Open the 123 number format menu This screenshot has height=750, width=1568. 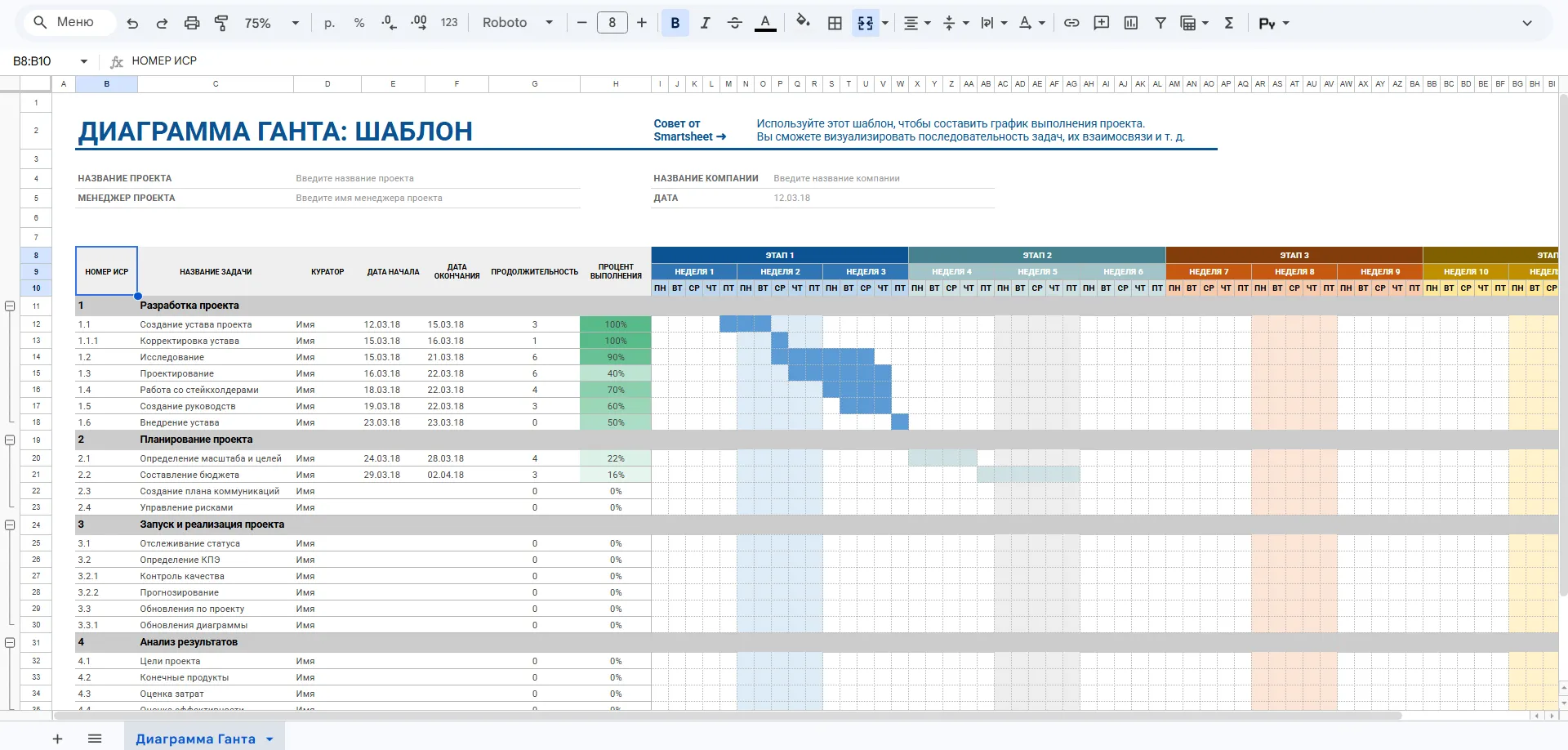click(449, 23)
